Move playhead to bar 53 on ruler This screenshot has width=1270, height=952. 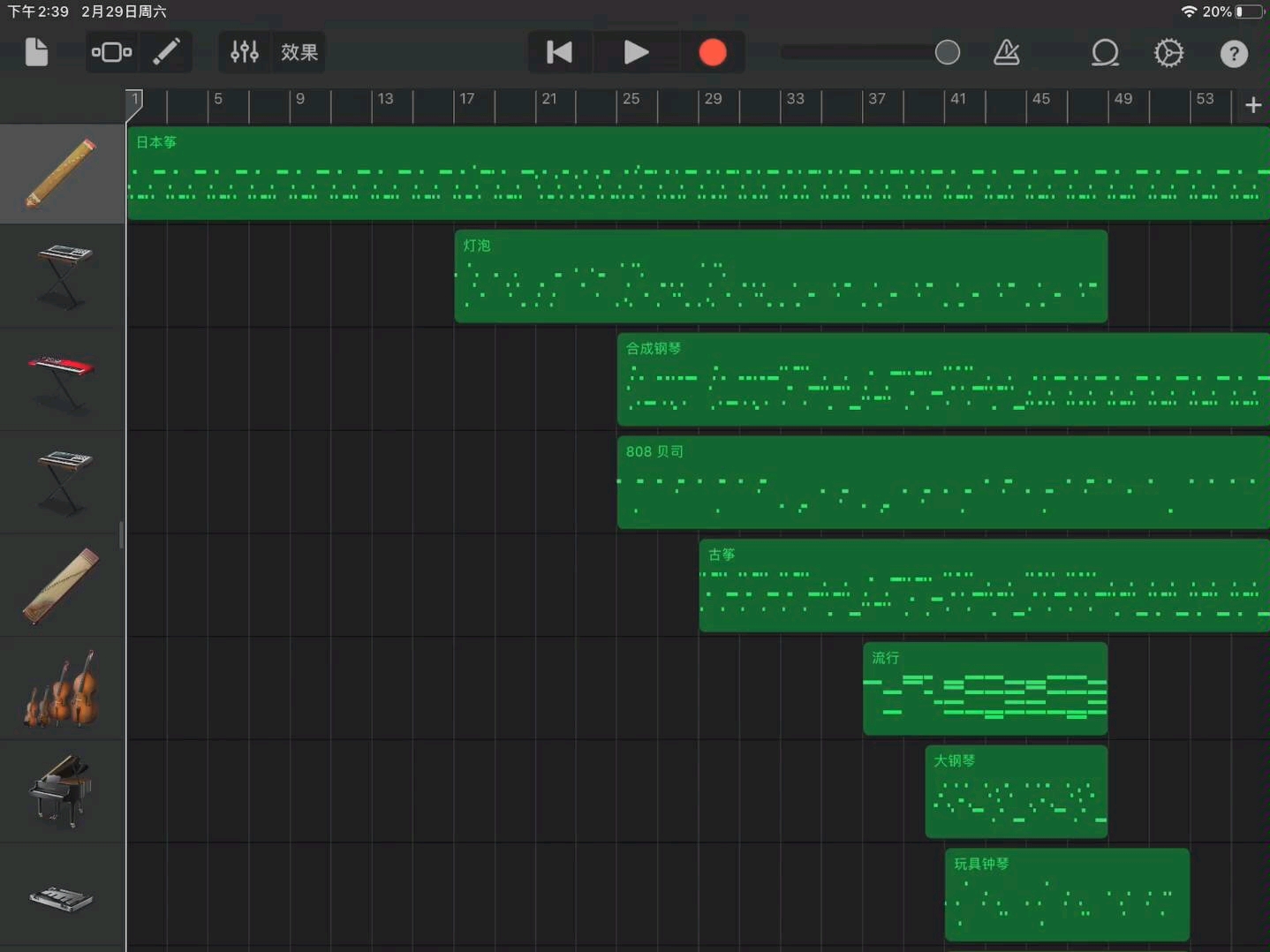pyautogui.click(x=1205, y=99)
